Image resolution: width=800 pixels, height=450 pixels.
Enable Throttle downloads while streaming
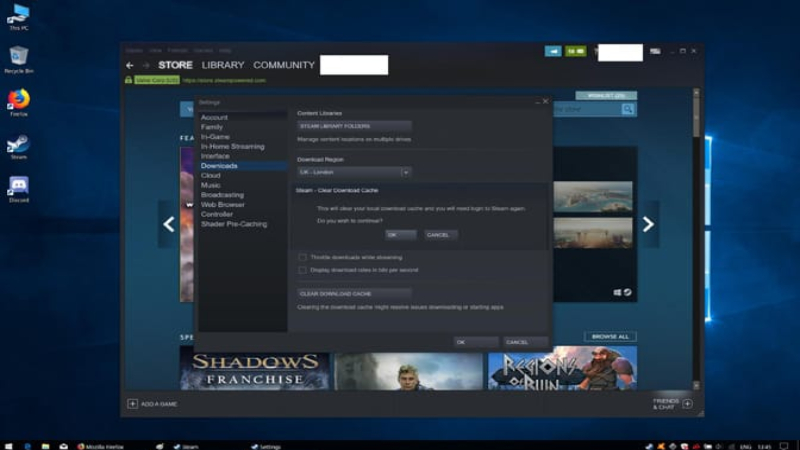coord(303,257)
